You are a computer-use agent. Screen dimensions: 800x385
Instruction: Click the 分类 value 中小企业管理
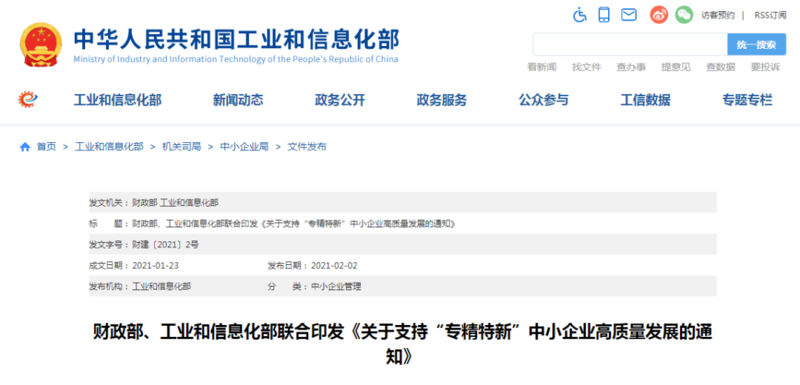tap(336, 287)
